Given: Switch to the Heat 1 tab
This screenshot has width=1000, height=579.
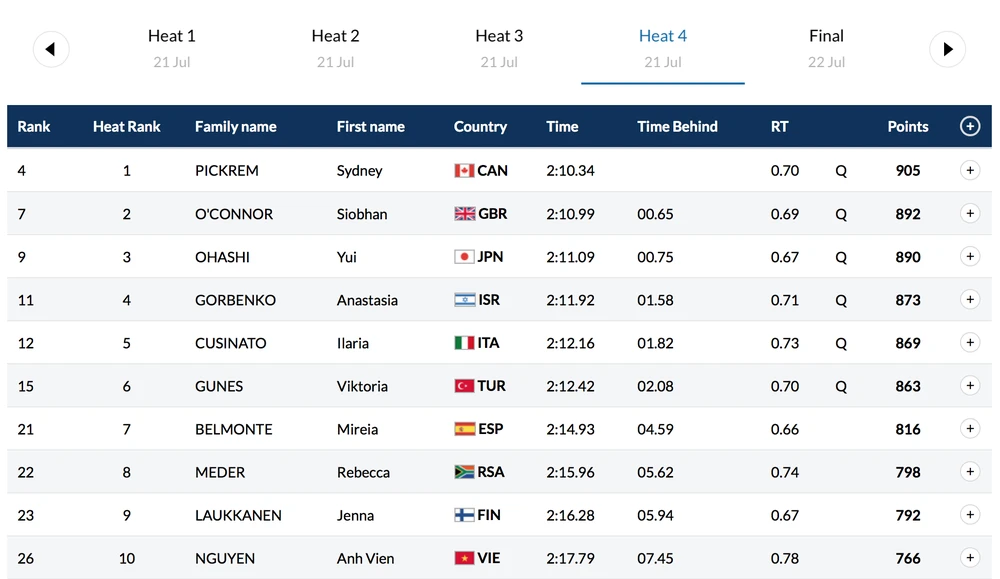Looking at the screenshot, I should pos(172,47).
